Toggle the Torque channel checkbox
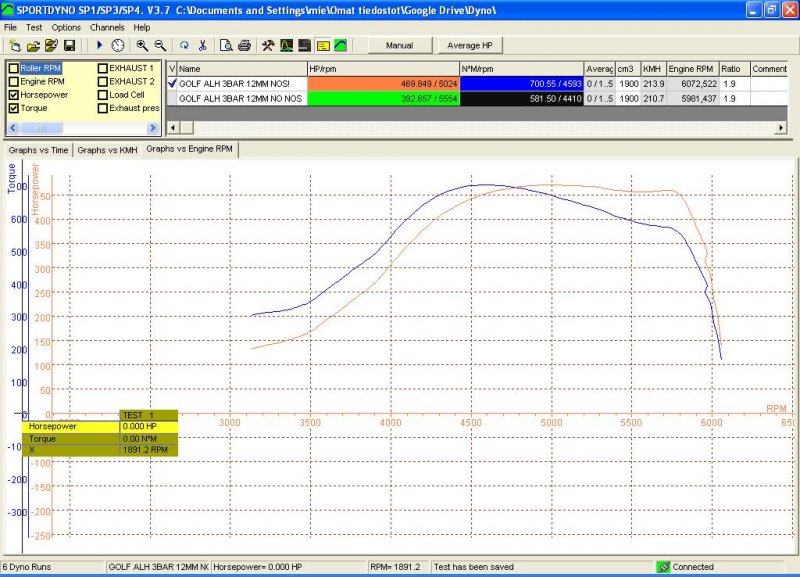The height and width of the screenshot is (577, 800). 14,108
